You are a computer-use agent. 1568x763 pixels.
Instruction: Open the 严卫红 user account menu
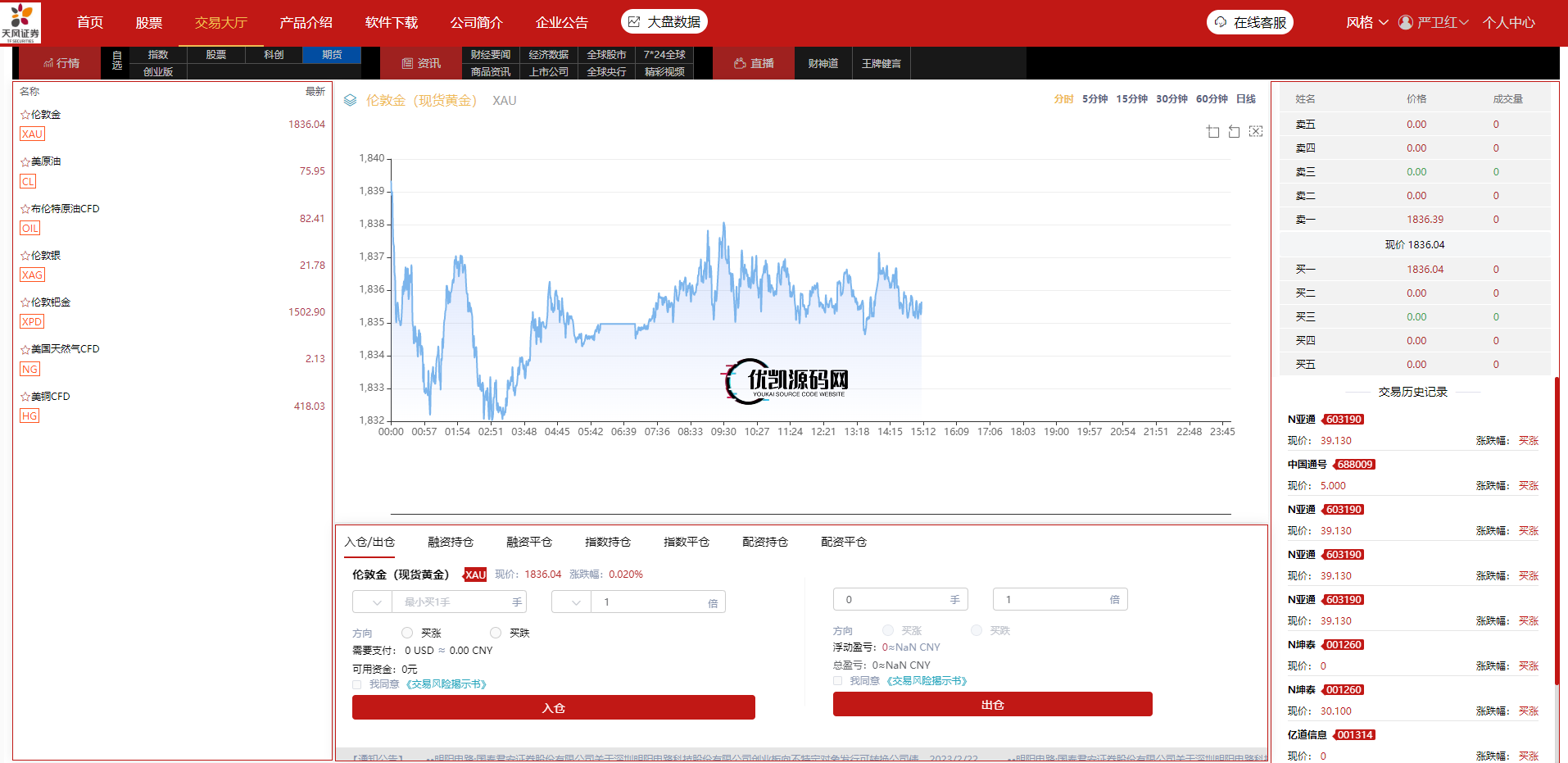tap(1434, 22)
